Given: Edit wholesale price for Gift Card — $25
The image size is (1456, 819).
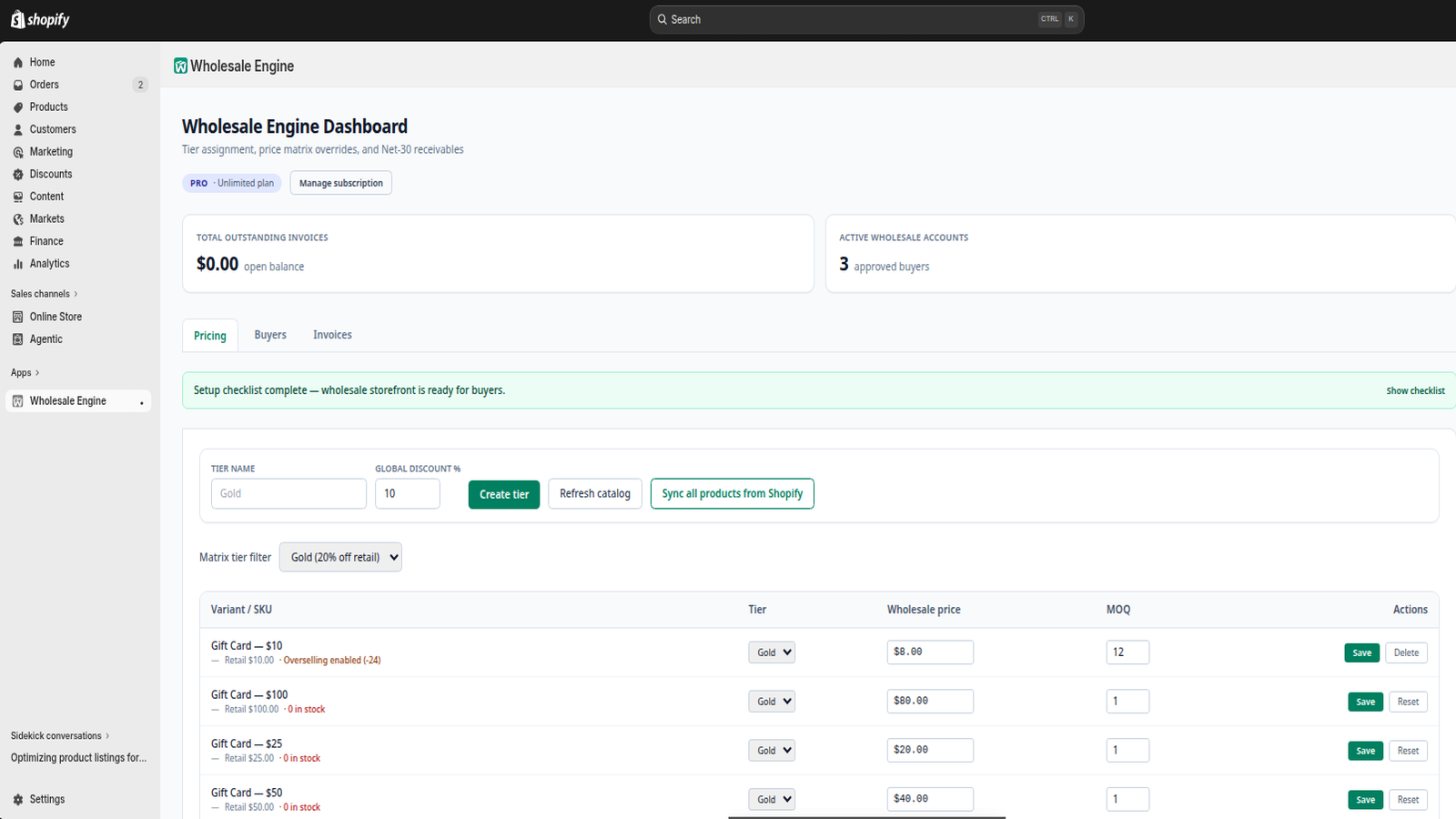Looking at the screenshot, I should click(930, 751).
